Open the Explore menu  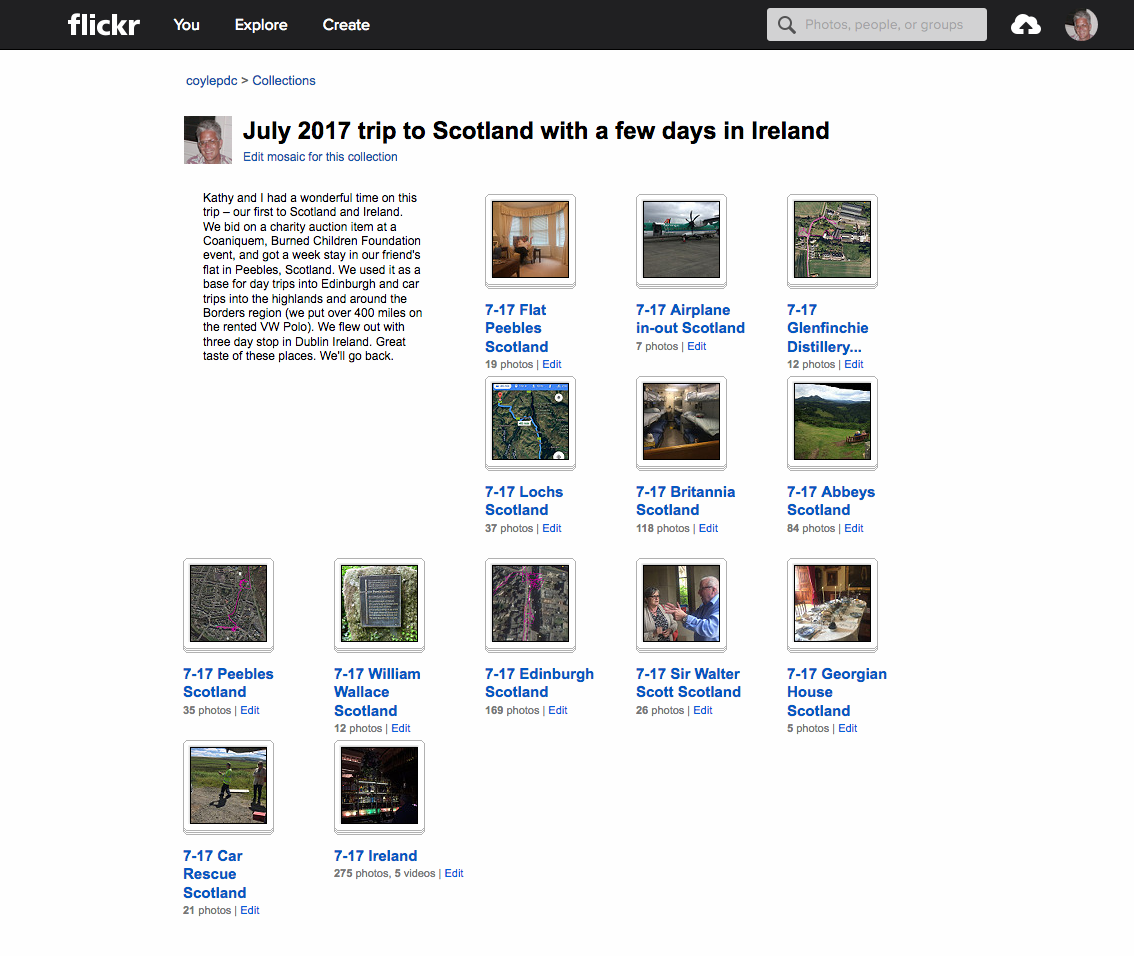[x=261, y=25]
